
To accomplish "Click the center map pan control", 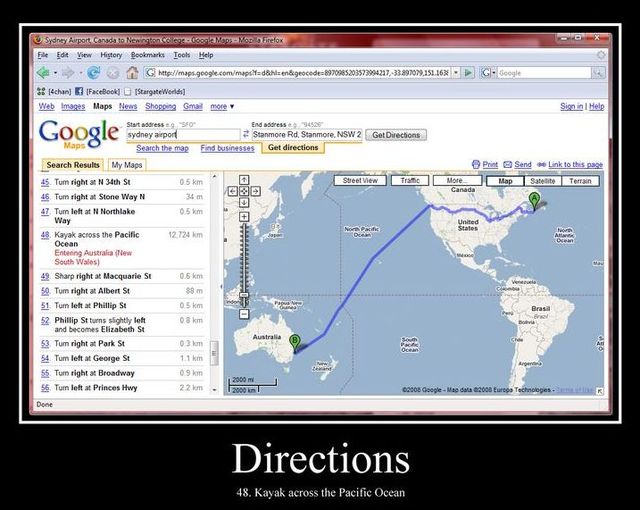I will [x=244, y=191].
